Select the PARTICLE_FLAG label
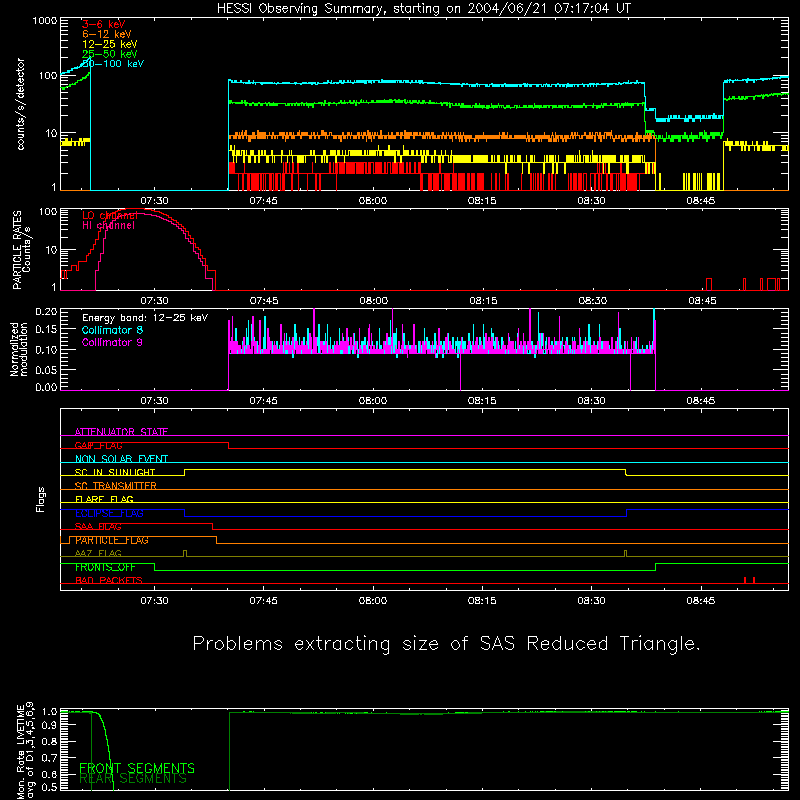The height and width of the screenshot is (800, 800). click(112, 540)
